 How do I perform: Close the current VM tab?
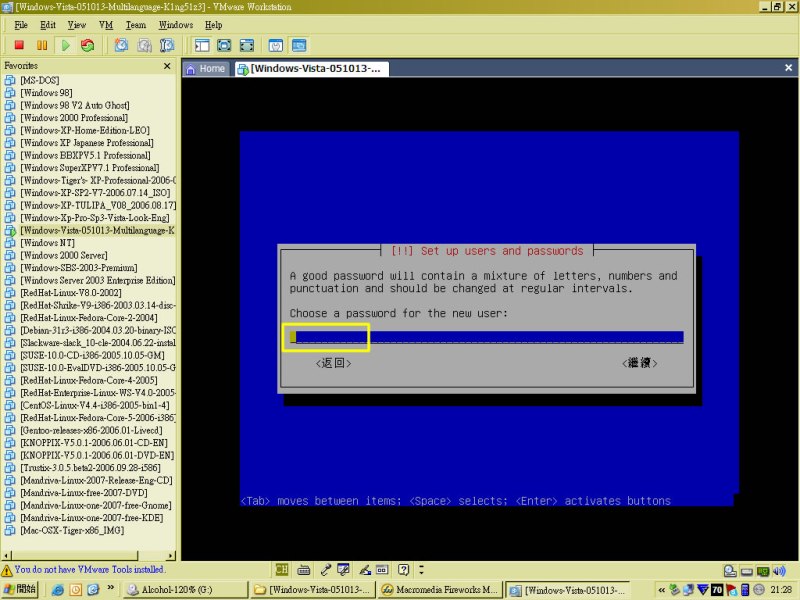[x=788, y=68]
